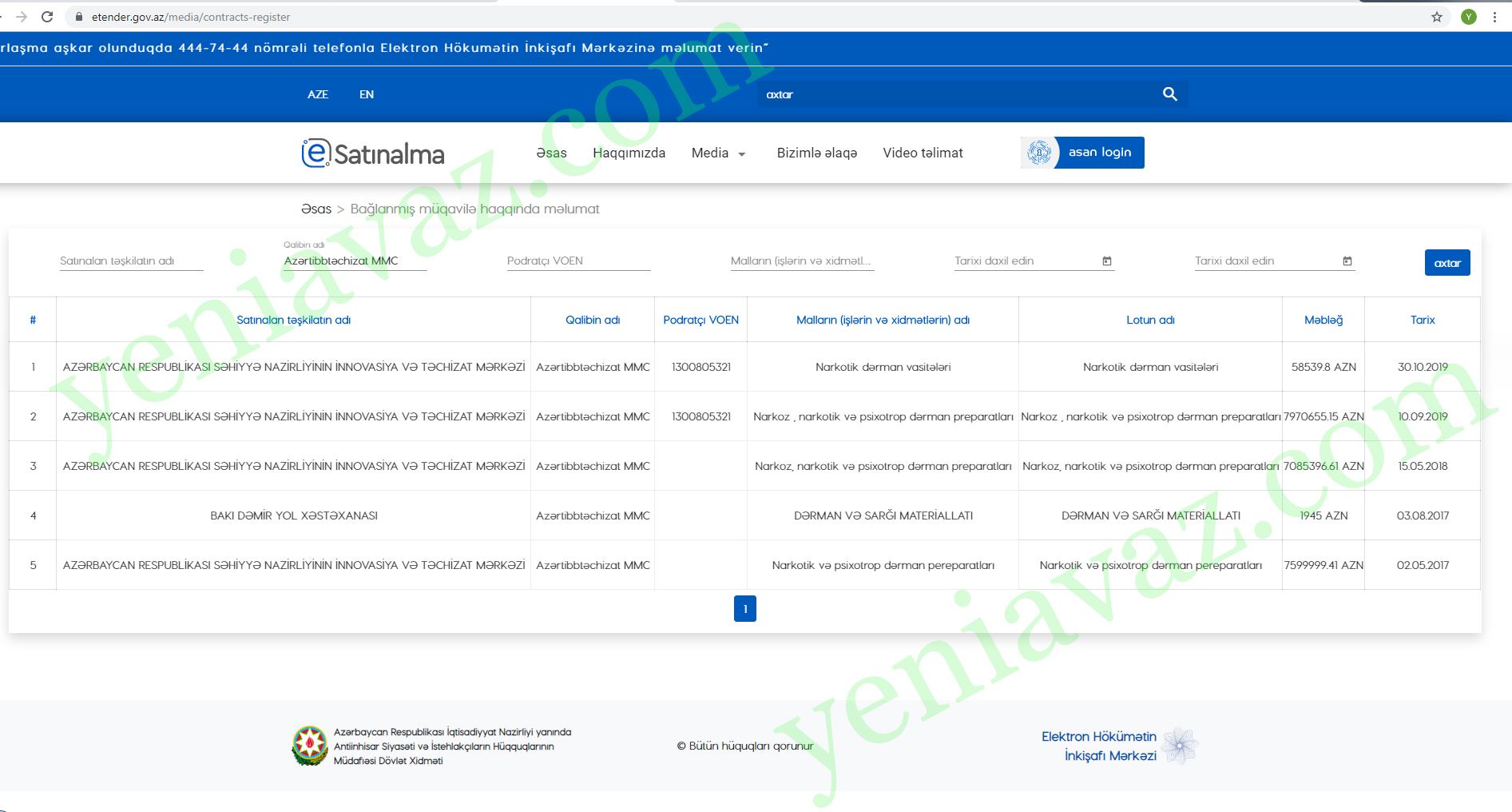Click the Tarix column header
The image size is (1512, 812).
pos(1423,320)
